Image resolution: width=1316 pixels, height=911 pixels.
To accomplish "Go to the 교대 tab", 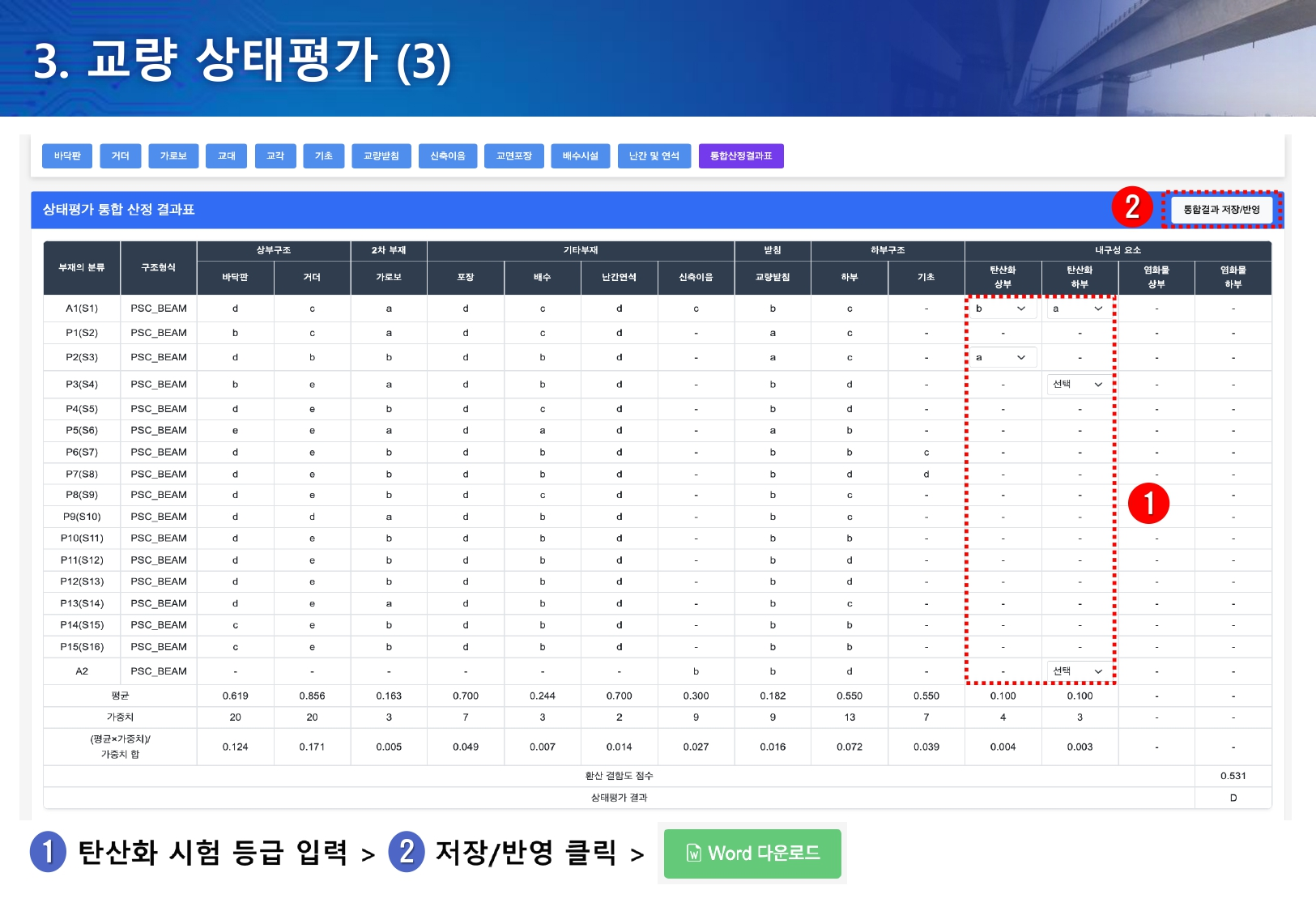I will (x=227, y=156).
